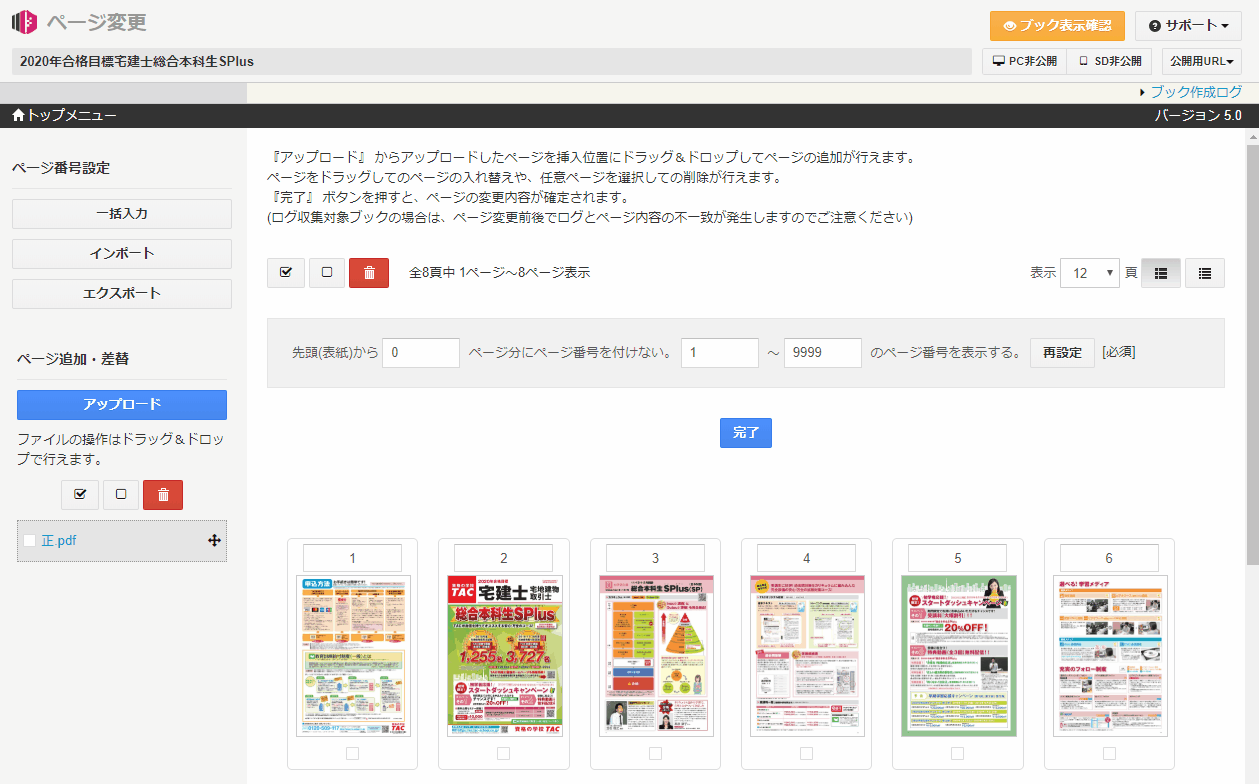Click the deselect-all empty box icon above thumbnails
This screenshot has width=1259, height=784.
(x=327, y=272)
